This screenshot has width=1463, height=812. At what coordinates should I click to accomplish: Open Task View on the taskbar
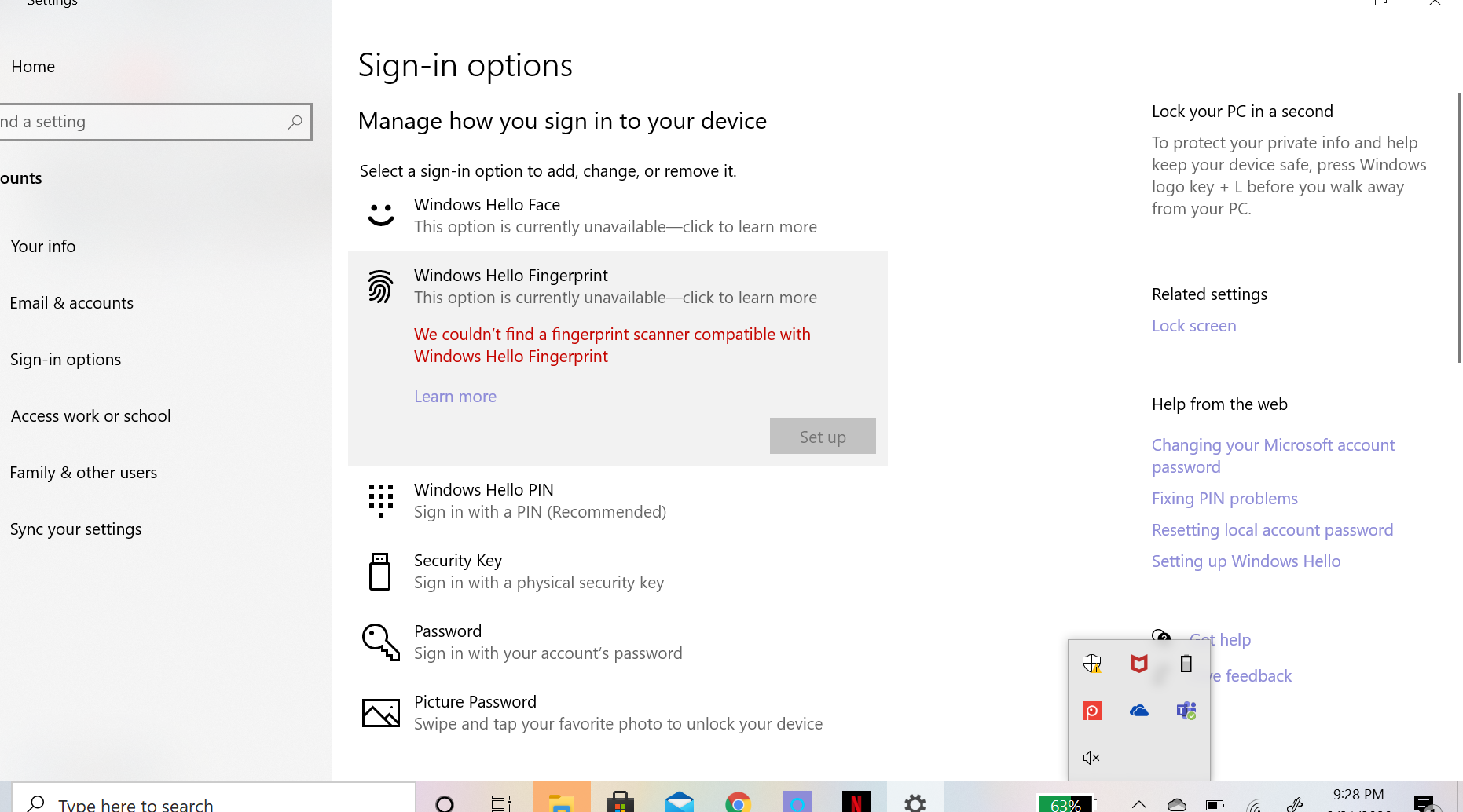click(x=501, y=803)
